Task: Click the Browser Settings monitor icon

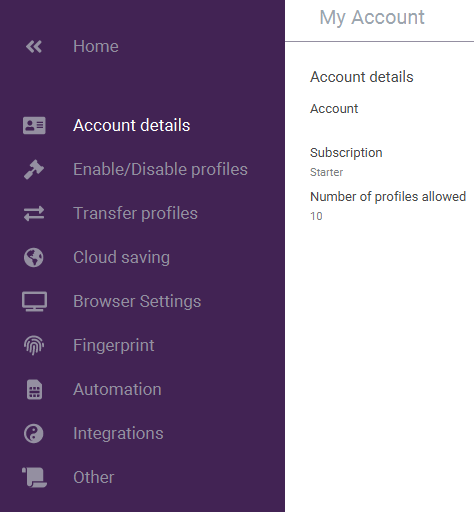Action: [x=34, y=301]
